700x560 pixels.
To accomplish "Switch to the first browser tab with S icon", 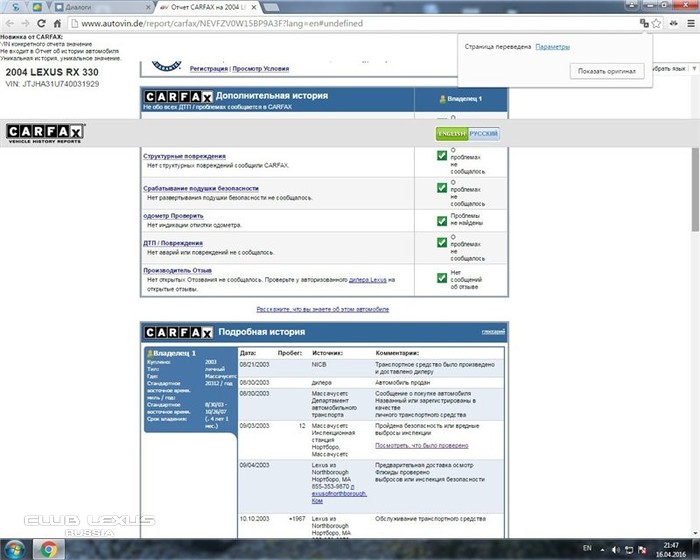I will point(16,7).
